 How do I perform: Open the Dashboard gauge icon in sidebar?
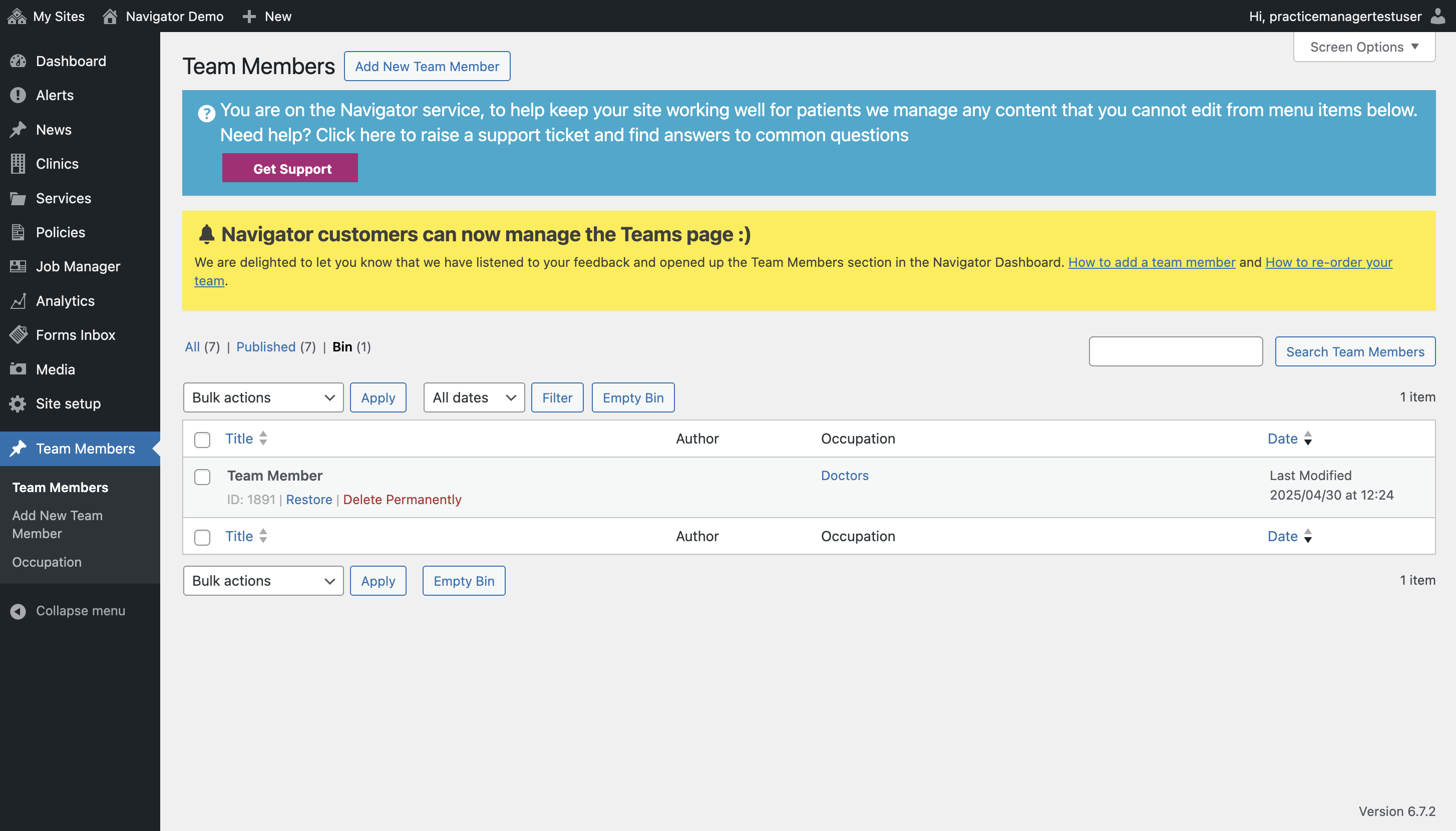coord(18,61)
